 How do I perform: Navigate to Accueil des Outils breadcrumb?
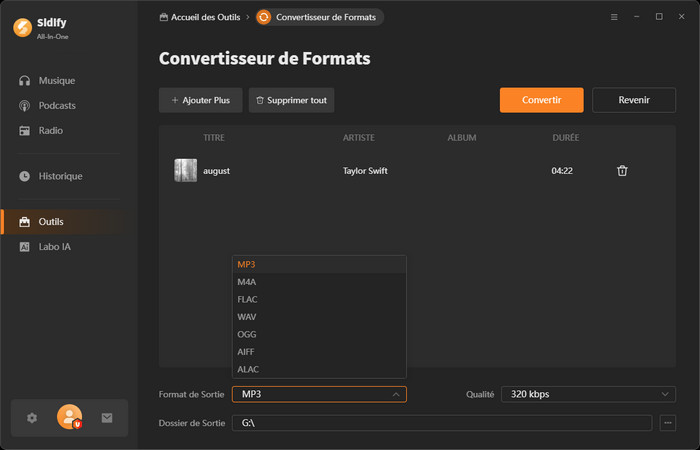(203, 17)
